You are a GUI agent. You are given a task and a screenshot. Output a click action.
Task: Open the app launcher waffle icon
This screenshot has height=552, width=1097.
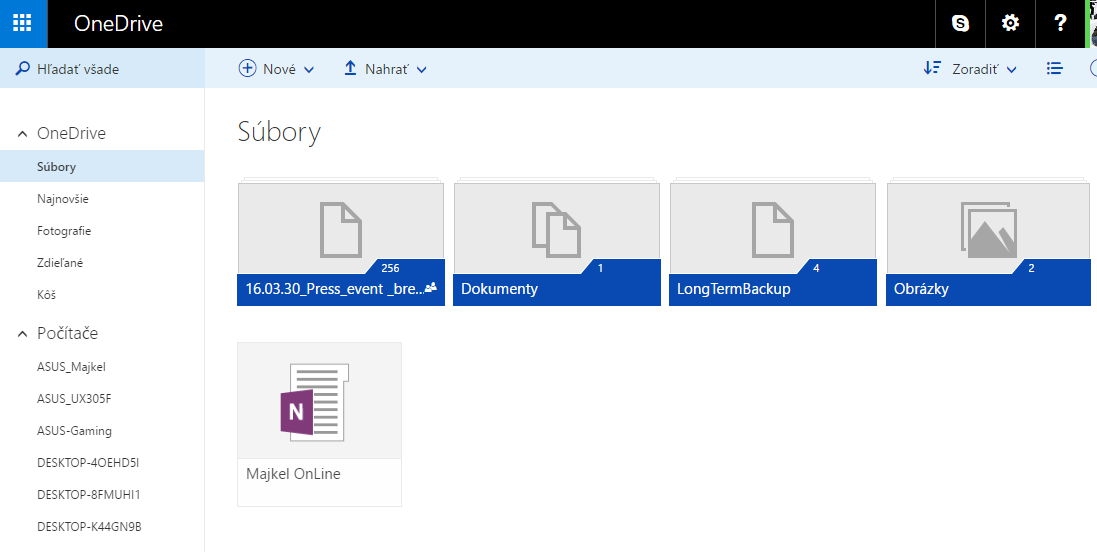tap(23, 23)
